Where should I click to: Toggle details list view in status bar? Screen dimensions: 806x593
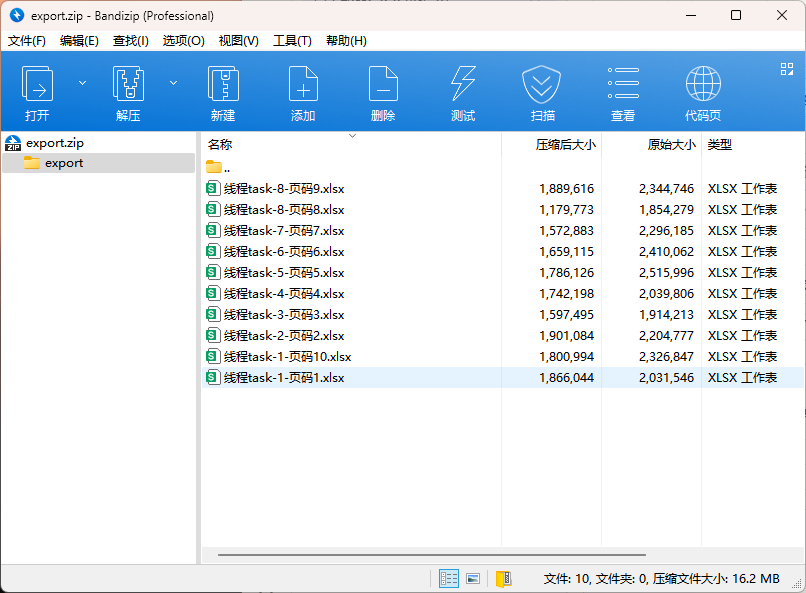(449, 579)
